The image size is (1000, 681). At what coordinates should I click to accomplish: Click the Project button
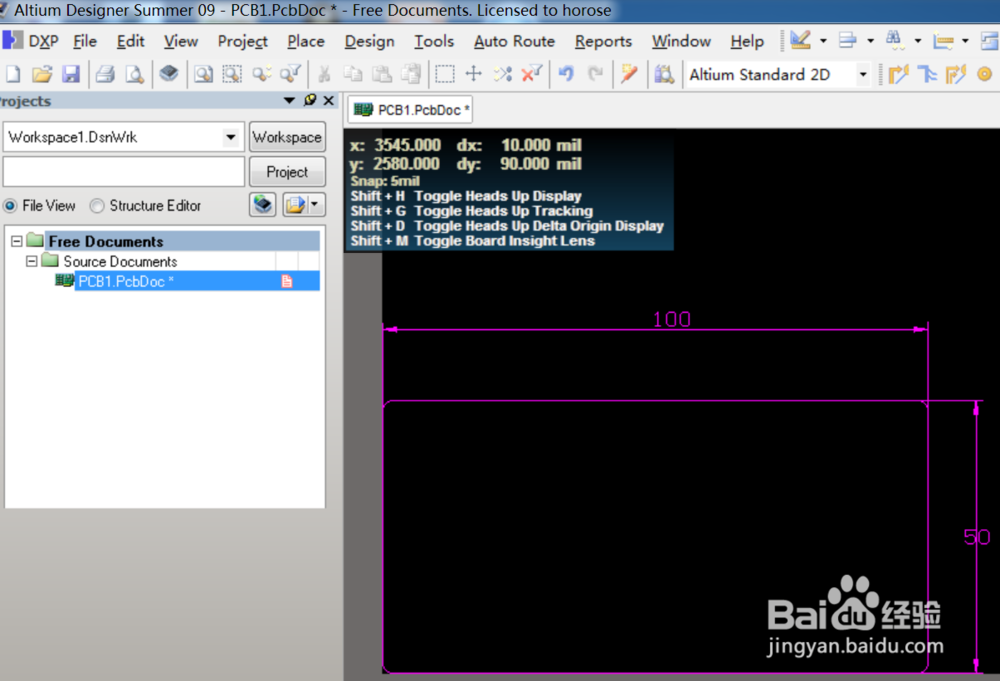click(x=287, y=172)
